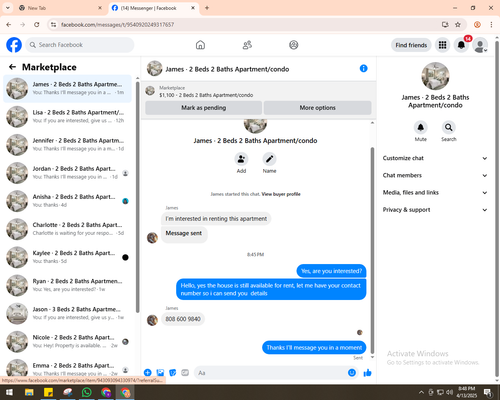Click the Facebook logo icon
This screenshot has height=400, width=500.
[14, 45]
